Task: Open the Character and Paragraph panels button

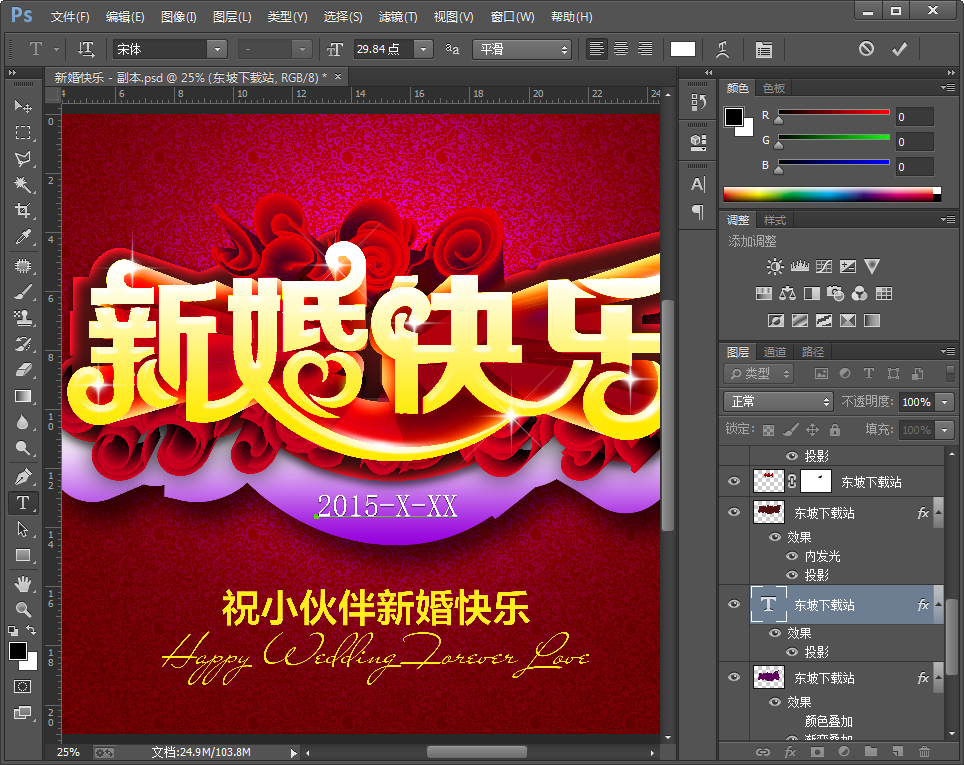Action: tap(764, 49)
